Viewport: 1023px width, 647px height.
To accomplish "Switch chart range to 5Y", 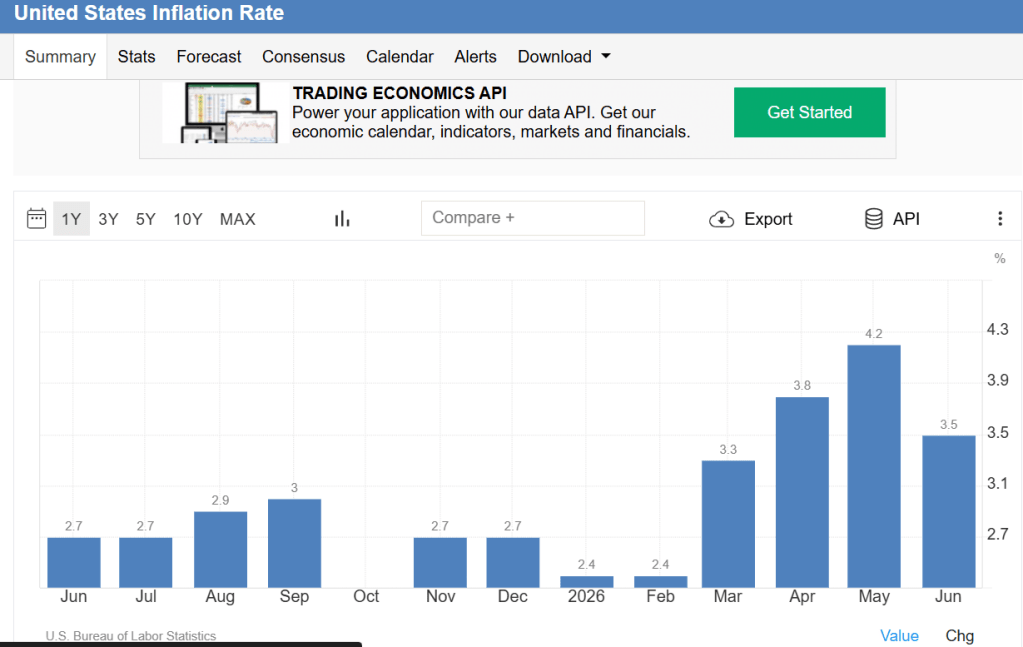I will (145, 219).
